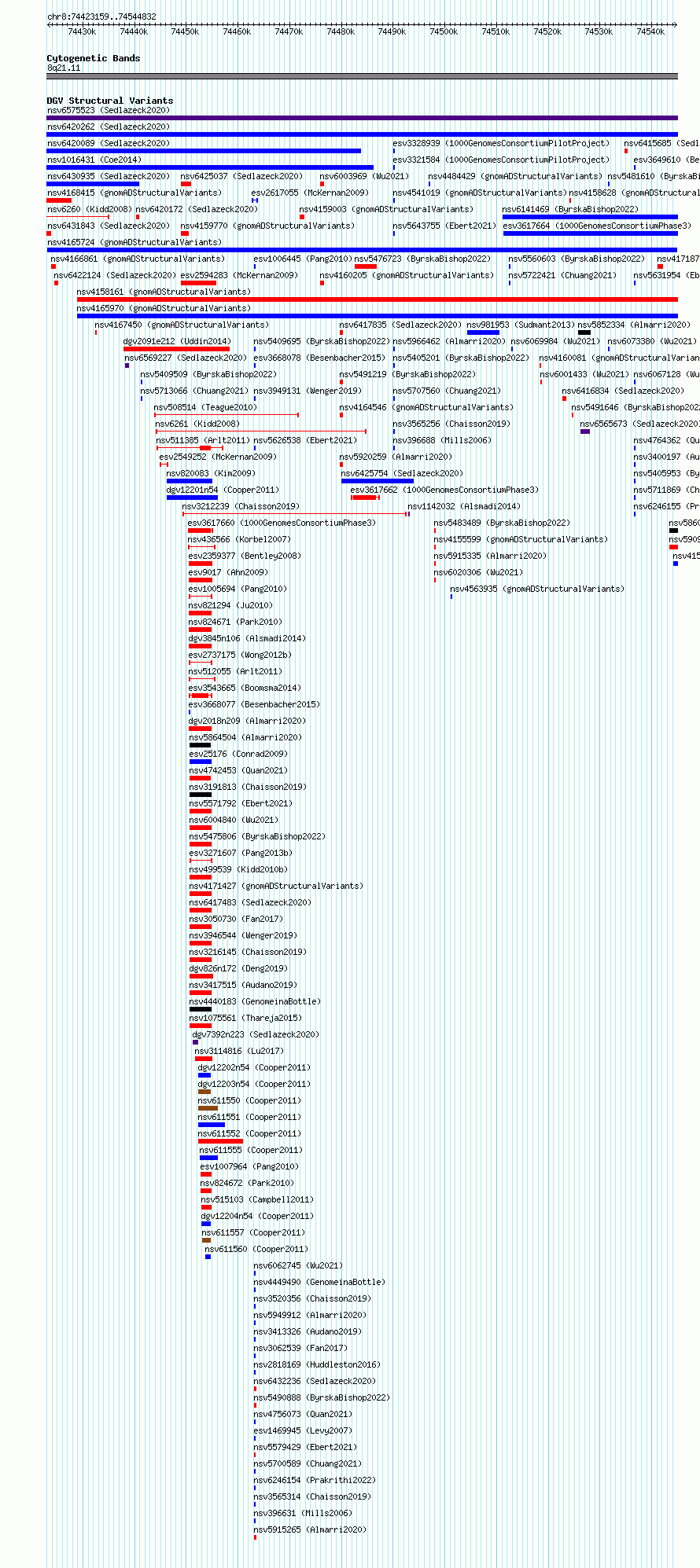The width and height of the screenshot is (700, 1568).
Task: Open nsv4165970 gnomAD variant label
Action: [x=164, y=308]
